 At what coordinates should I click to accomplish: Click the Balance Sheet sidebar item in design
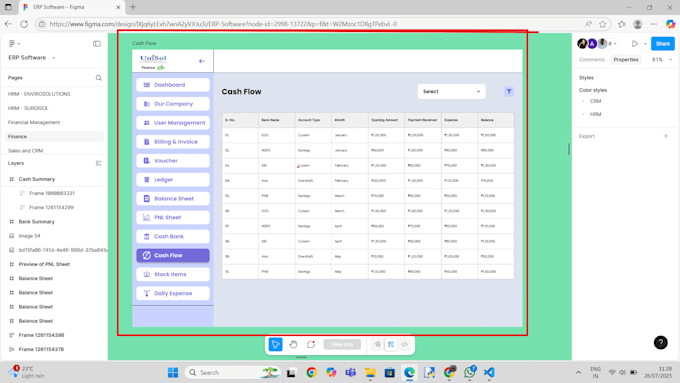click(x=173, y=199)
